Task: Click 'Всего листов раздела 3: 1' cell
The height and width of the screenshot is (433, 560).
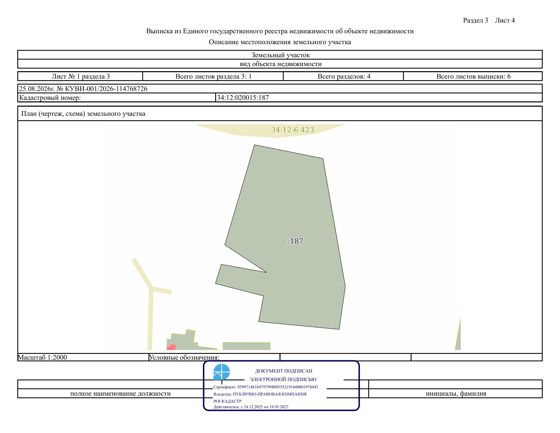Action: click(213, 76)
